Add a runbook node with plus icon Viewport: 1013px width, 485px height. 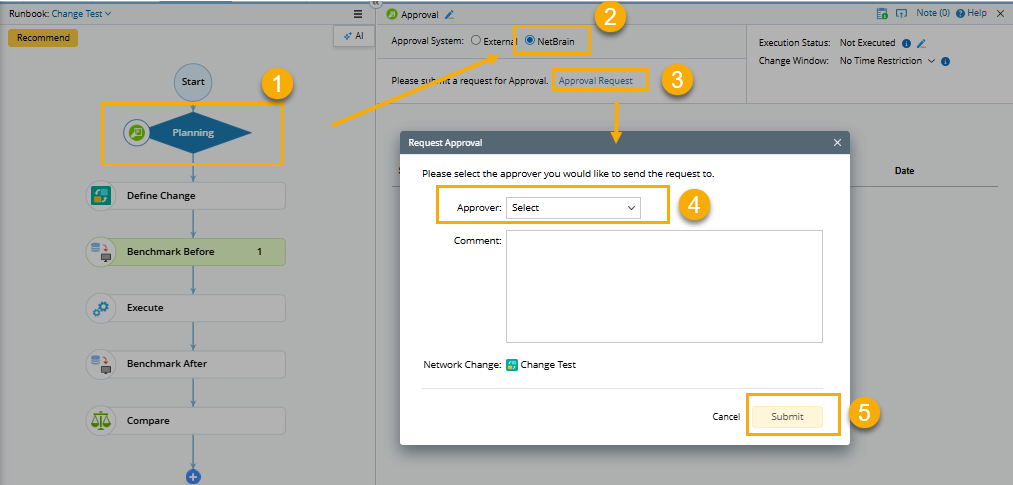[x=194, y=477]
